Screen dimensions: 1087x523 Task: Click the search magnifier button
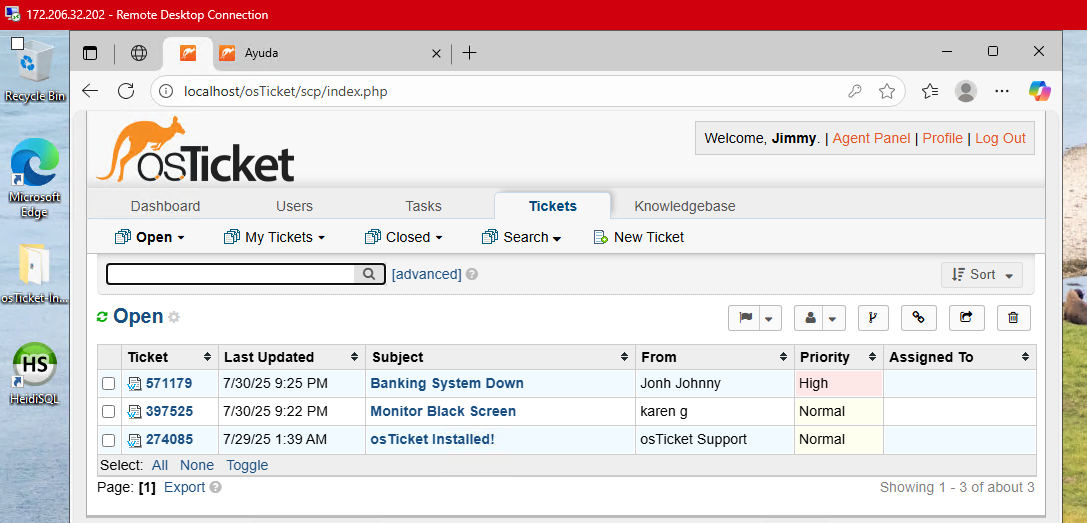pos(369,274)
